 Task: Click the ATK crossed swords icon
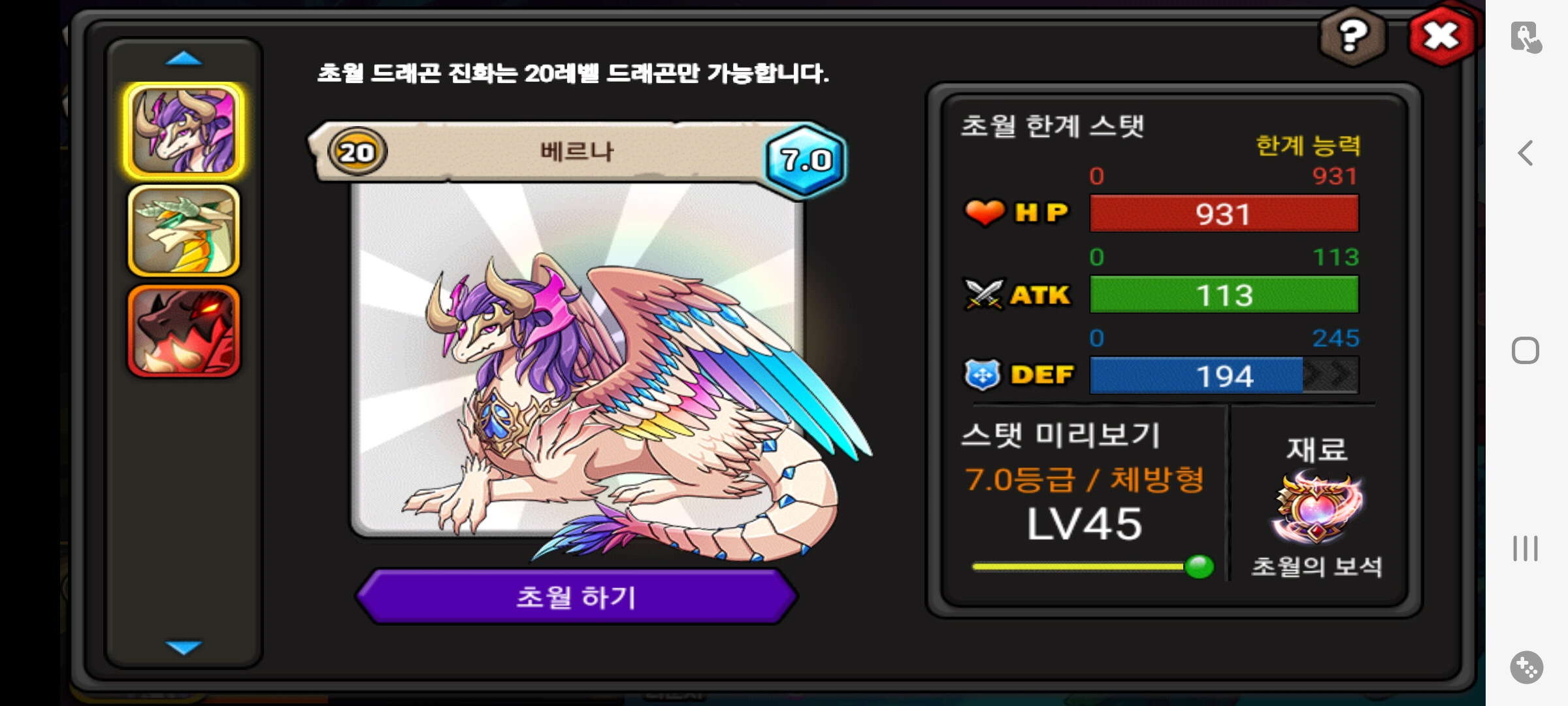click(983, 294)
